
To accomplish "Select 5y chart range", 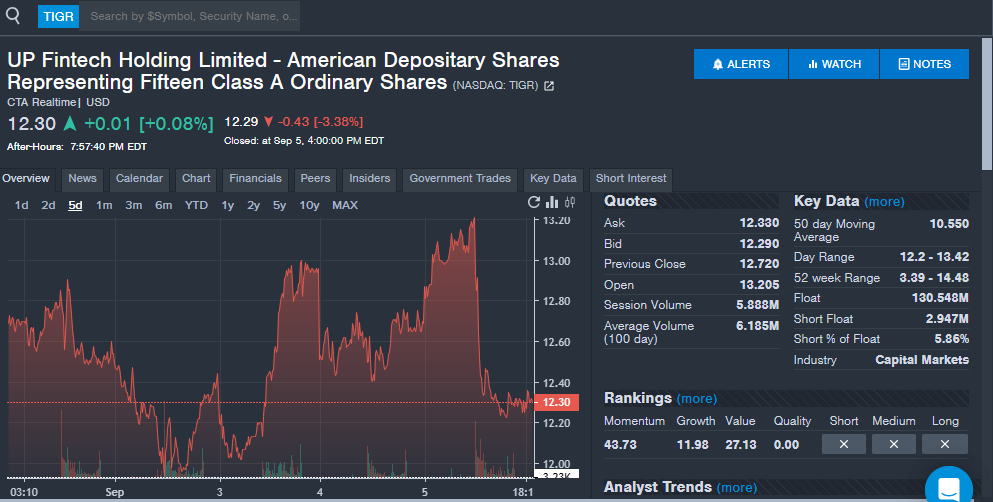I will click(279, 205).
